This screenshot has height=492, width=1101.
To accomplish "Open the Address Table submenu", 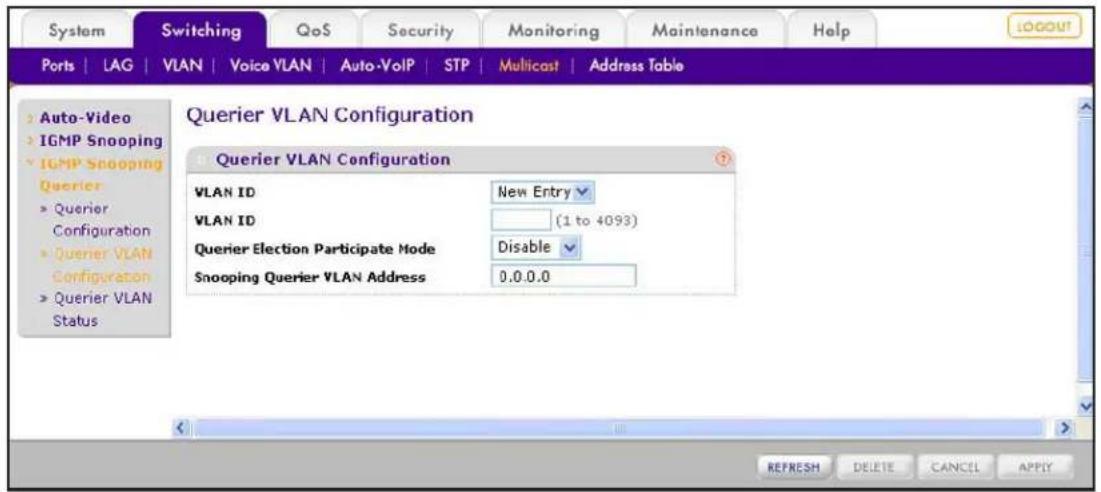I will pos(636,66).
